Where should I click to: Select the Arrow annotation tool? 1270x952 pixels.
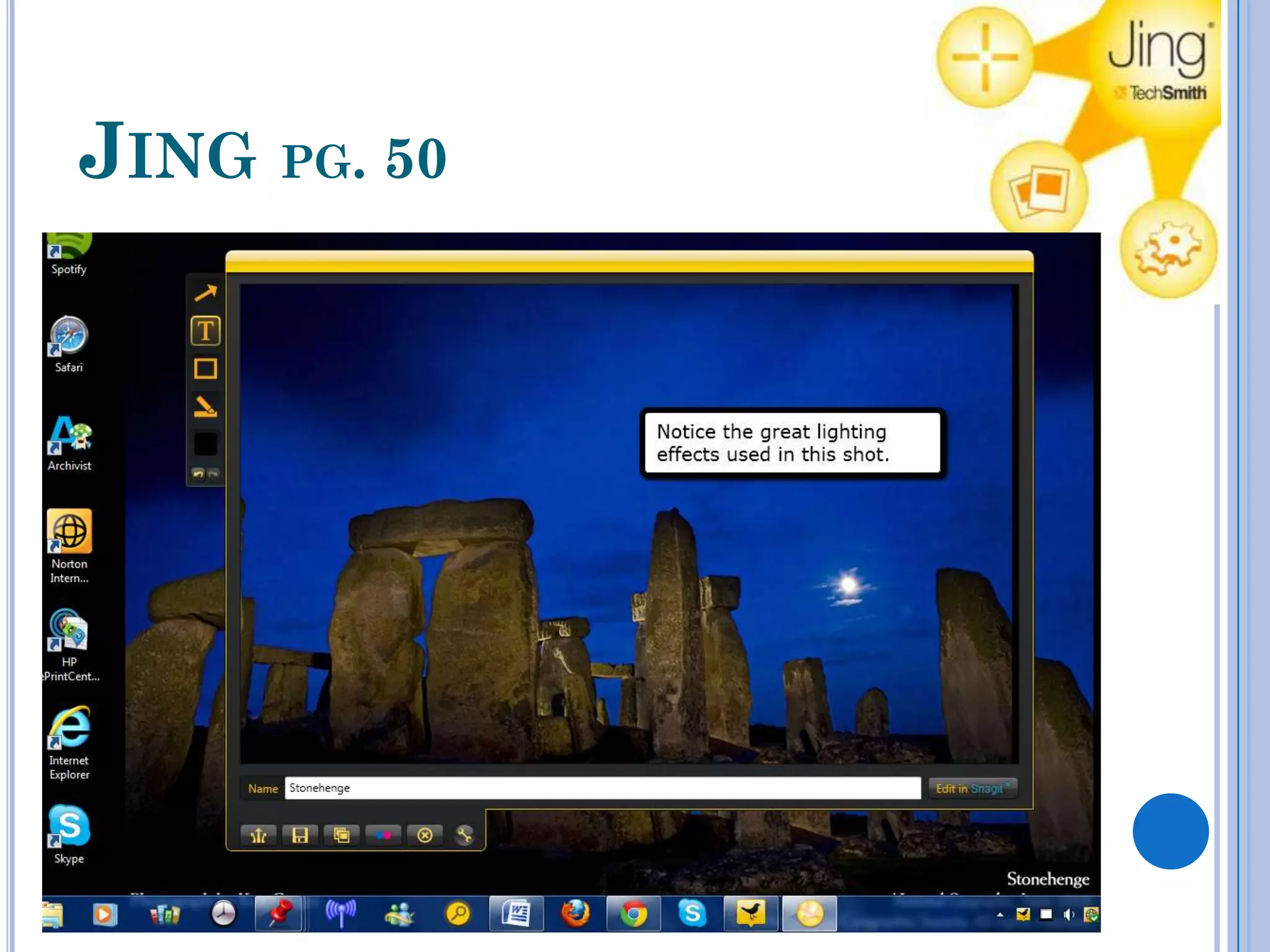coord(205,293)
